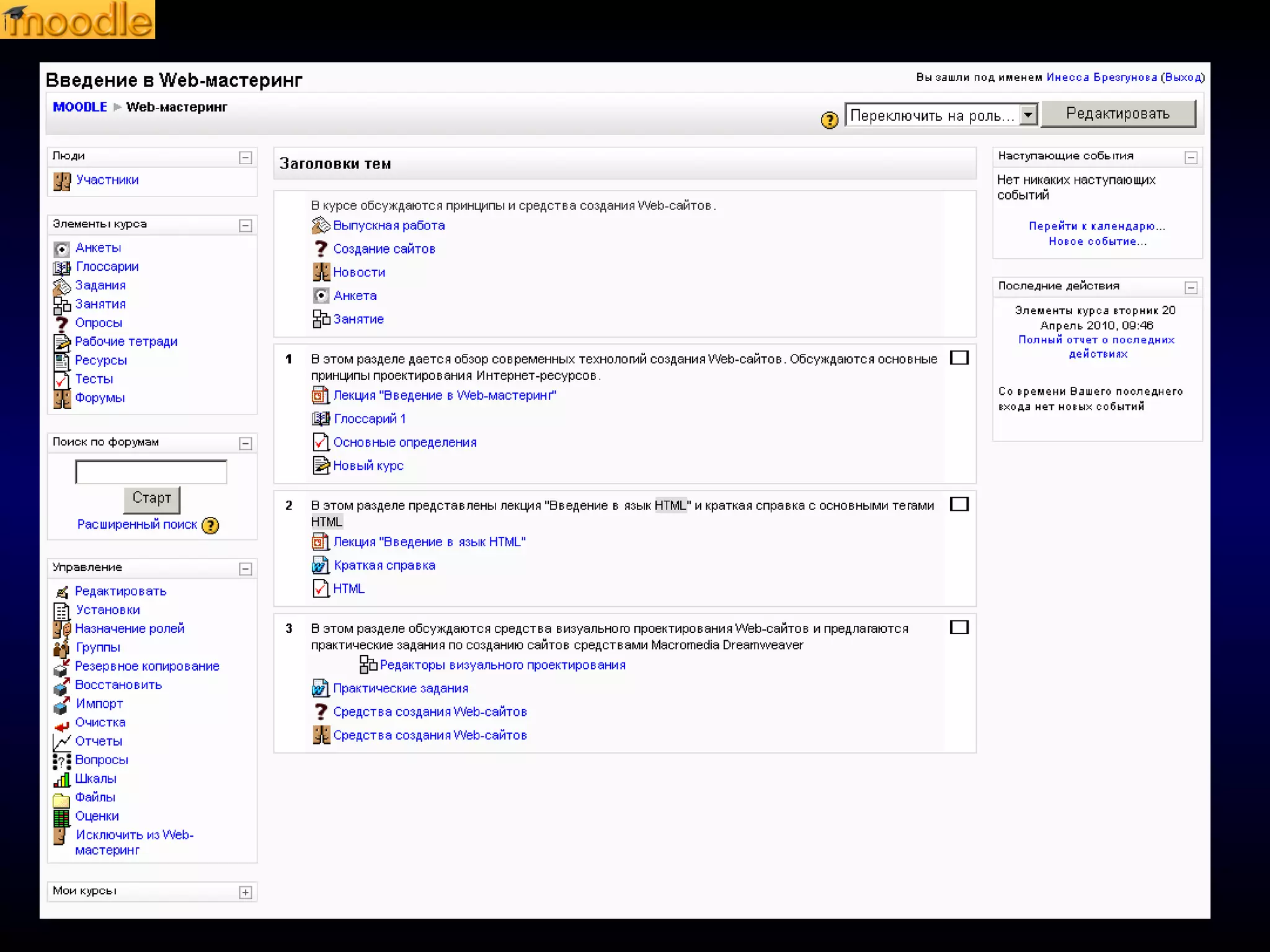The width and height of the screenshot is (1270, 952).
Task: Click the glossary icon next to Глоссарий 1
Action: tap(321, 418)
